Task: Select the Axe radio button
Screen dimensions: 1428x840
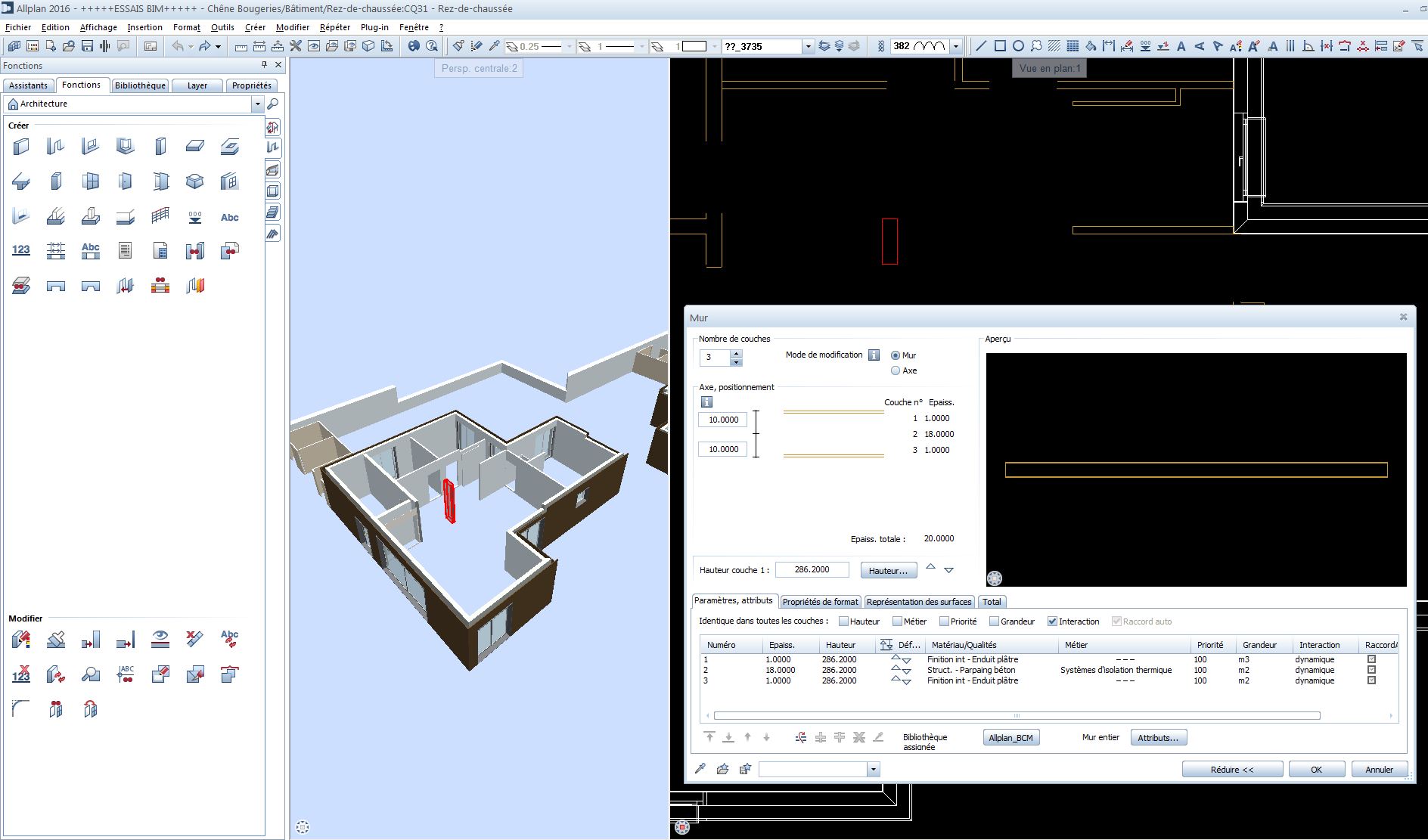Action: tap(896, 370)
